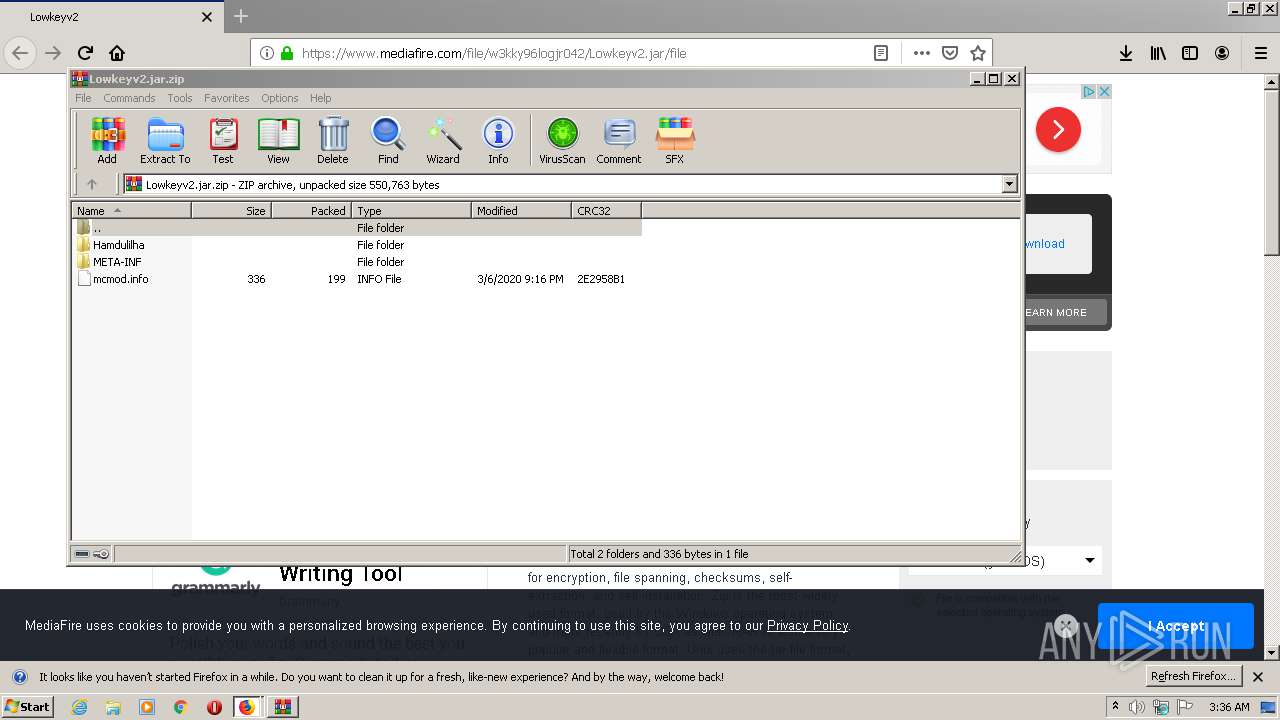Viewport: 1280px width, 720px height.
Task: Sort list by Name column
Action: pos(131,210)
